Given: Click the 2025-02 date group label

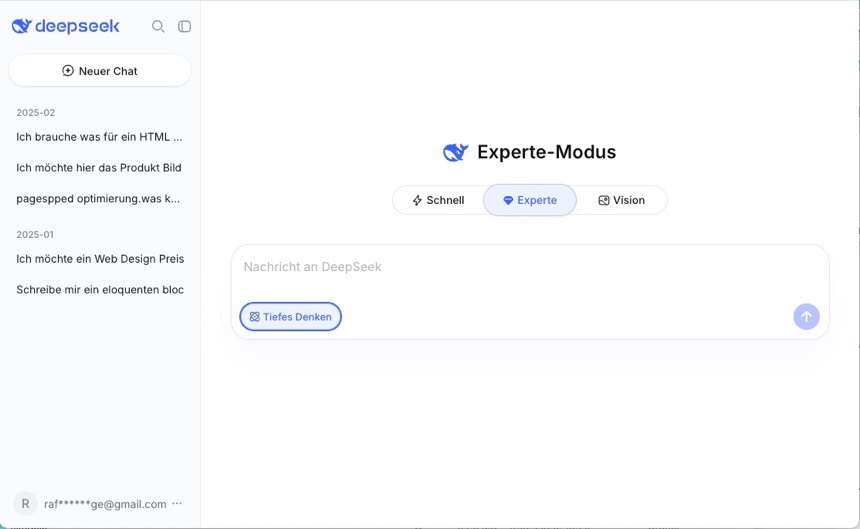Looking at the screenshot, I should coord(36,112).
